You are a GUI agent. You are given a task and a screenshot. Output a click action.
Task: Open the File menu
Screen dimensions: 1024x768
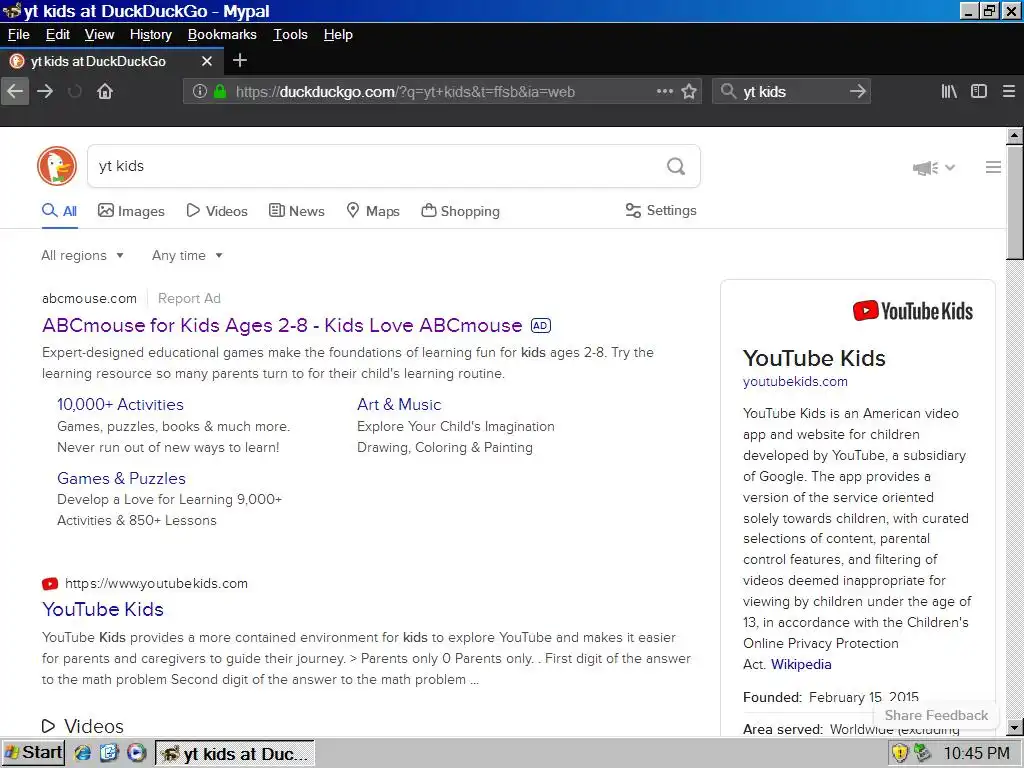(18, 35)
